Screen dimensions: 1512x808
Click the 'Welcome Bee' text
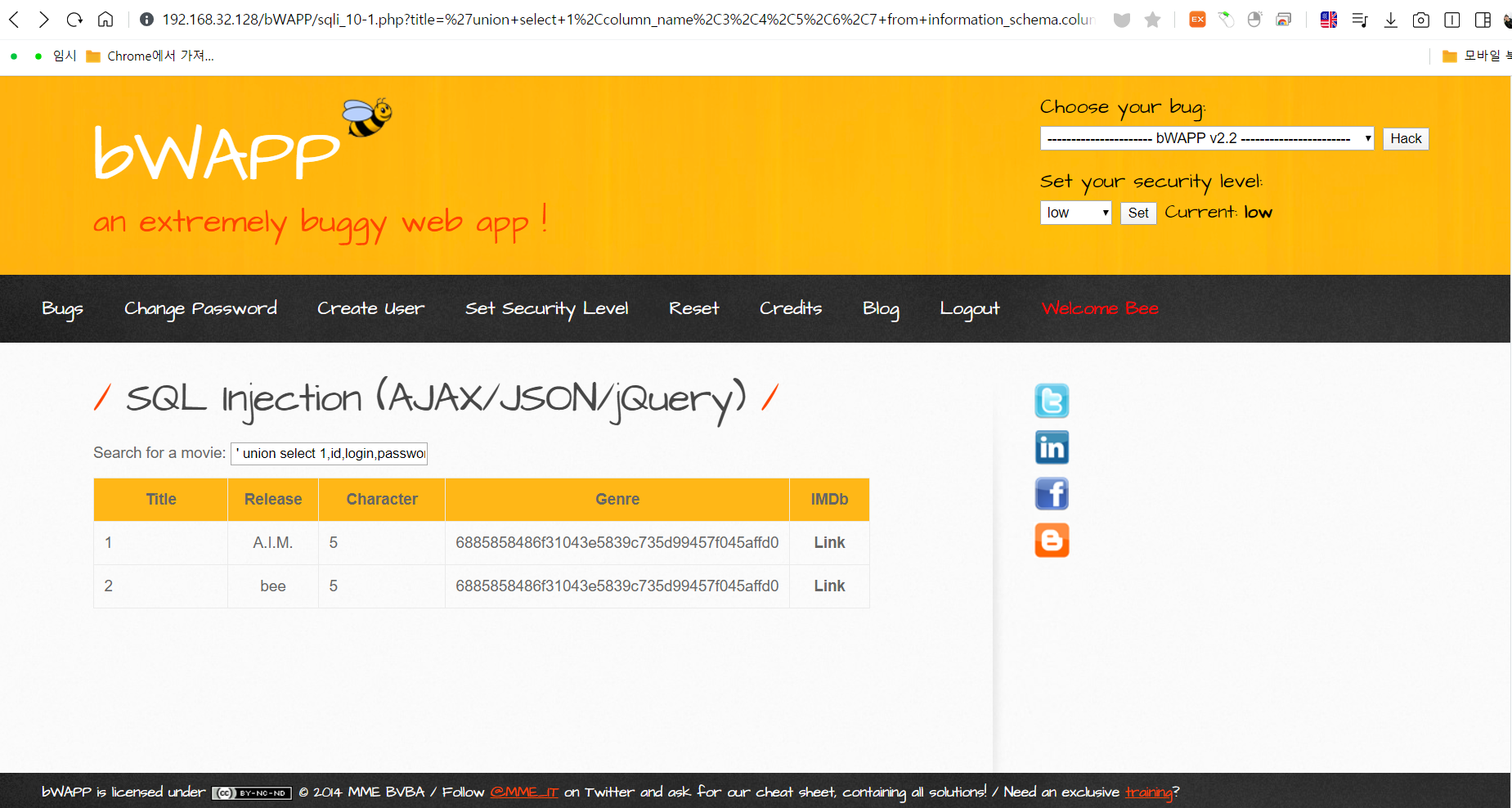pos(1100,308)
